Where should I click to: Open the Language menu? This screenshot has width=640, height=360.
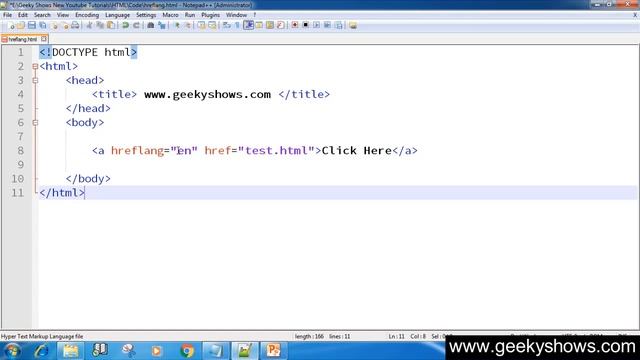[117, 15]
